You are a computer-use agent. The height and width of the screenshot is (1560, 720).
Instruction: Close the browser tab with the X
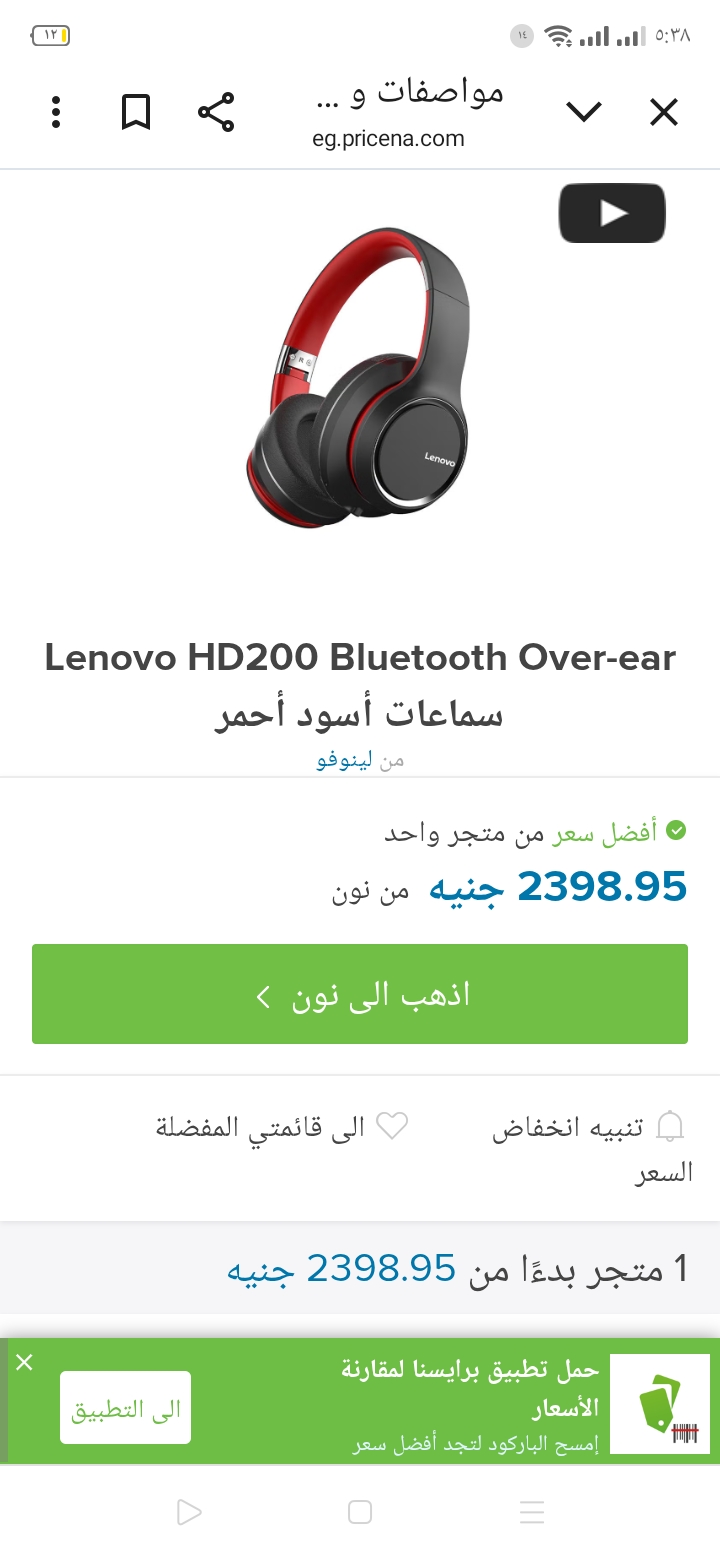[x=664, y=112]
